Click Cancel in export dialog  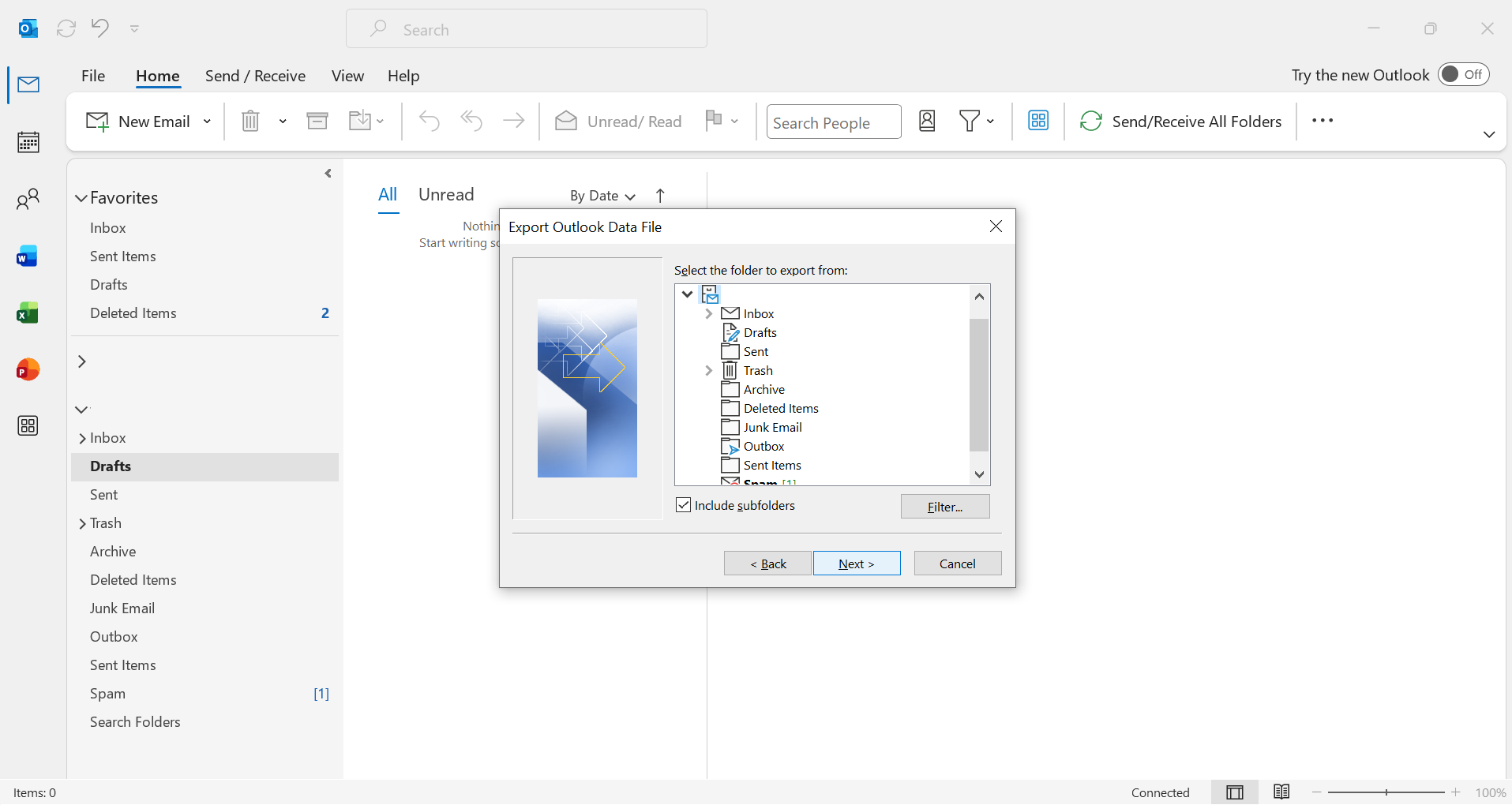click(x=958, y=563)
